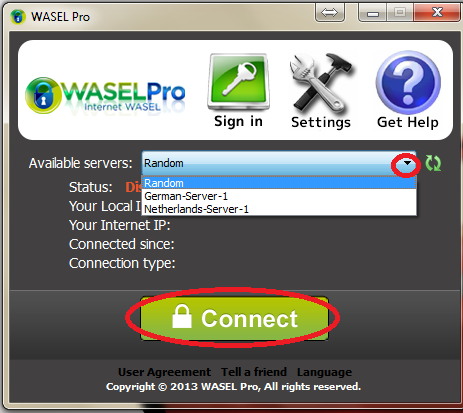Collapse the servers dropdown arrow
Image resolution: width=463 pixels, height=413 pixels.
(407, 163)
